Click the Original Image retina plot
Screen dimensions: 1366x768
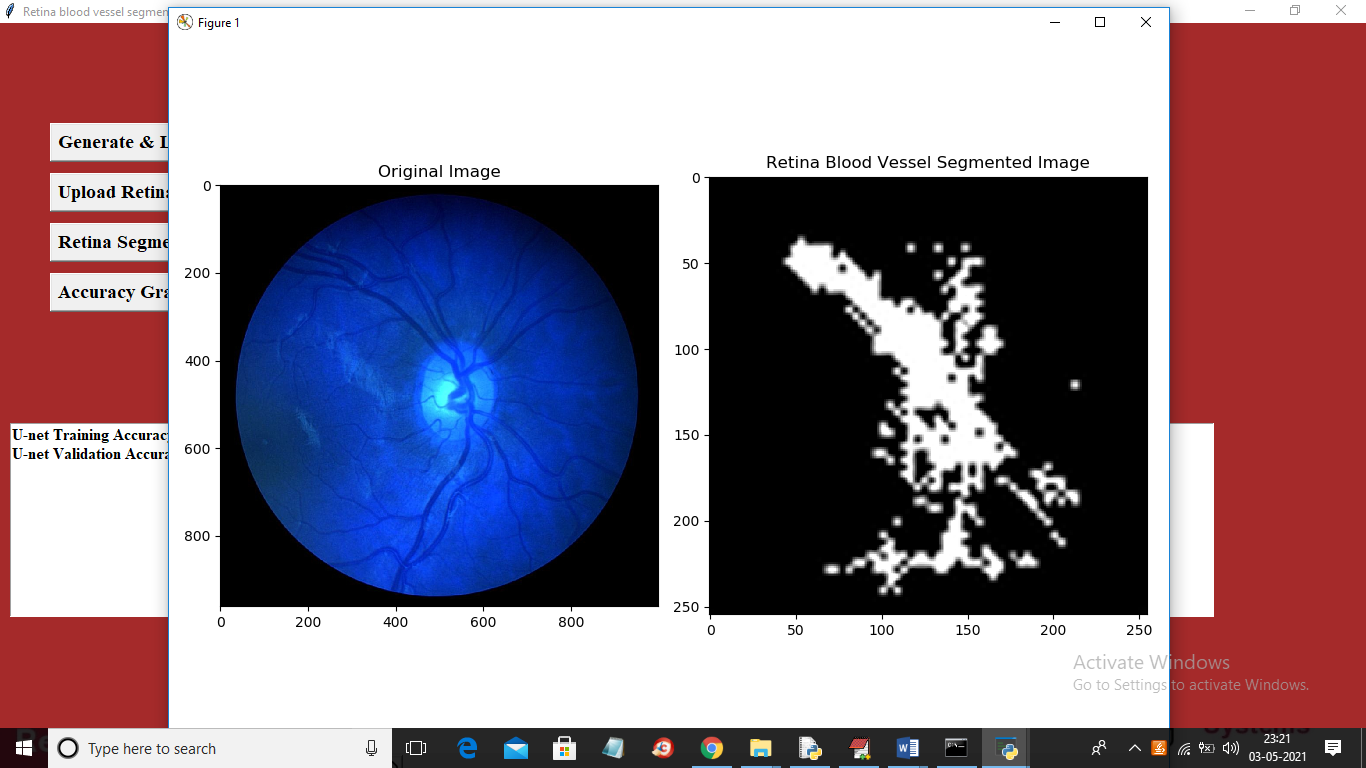438,396
